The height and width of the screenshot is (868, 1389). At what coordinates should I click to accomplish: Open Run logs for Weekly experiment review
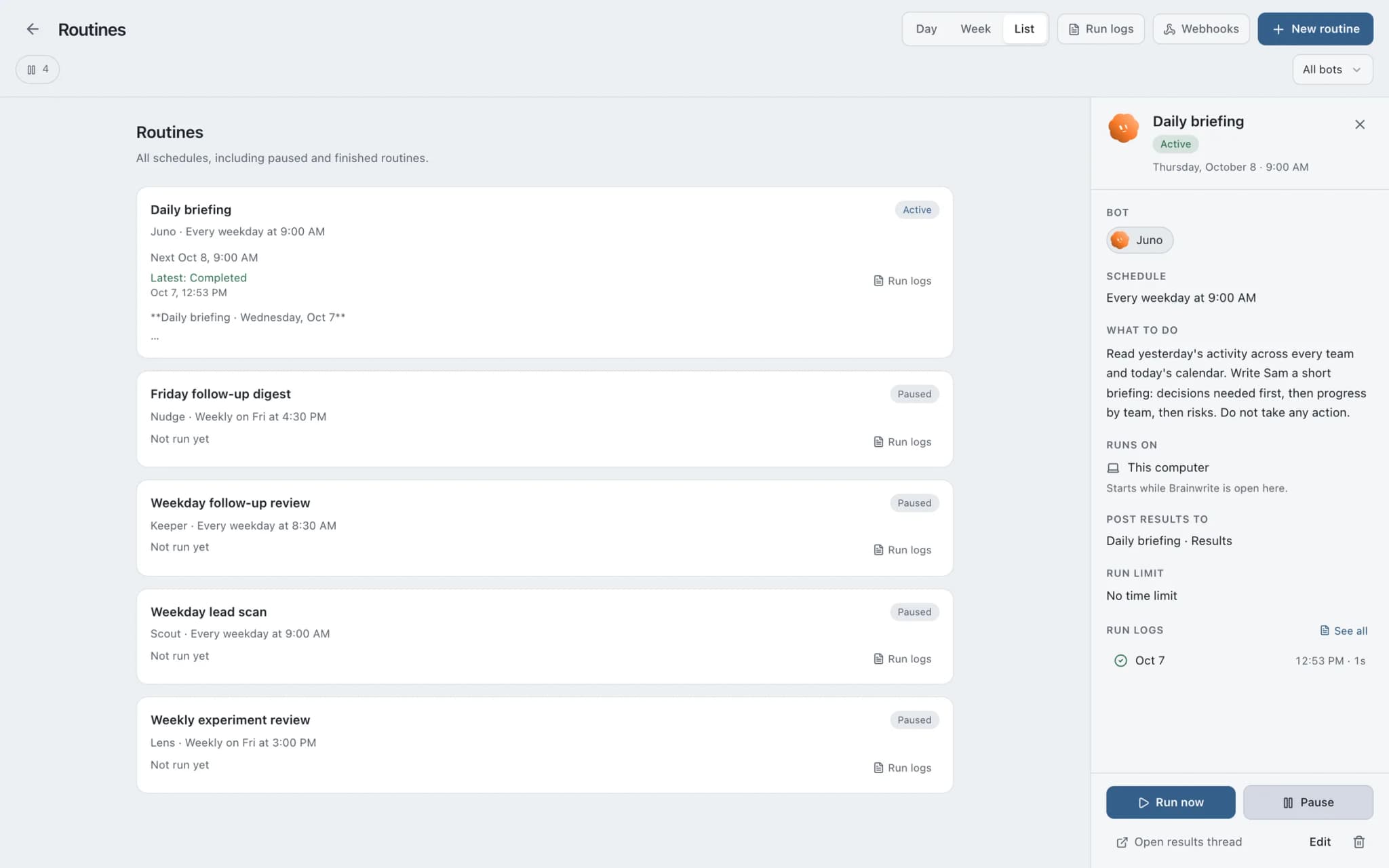click(x=903, y=768)
